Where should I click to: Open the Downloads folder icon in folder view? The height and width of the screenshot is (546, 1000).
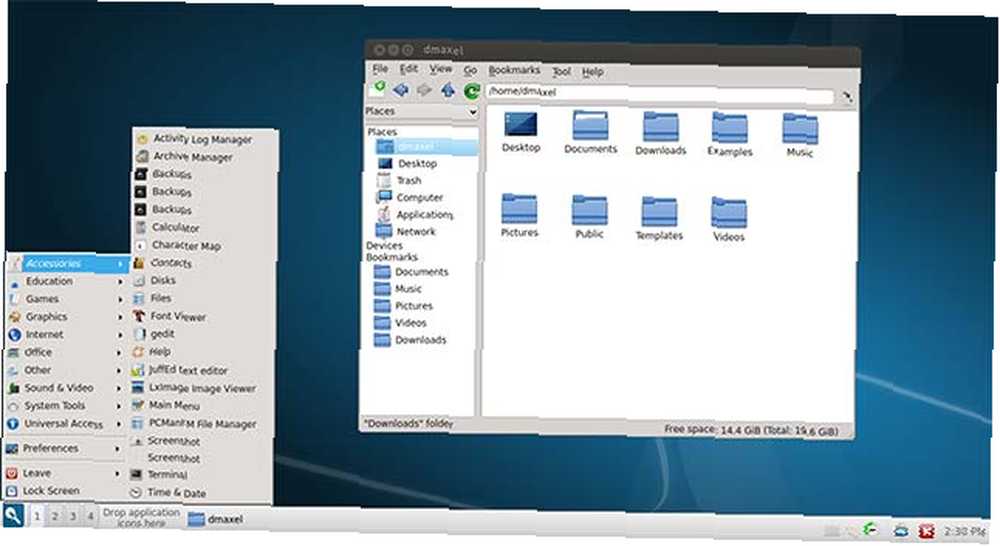point(660,134)
